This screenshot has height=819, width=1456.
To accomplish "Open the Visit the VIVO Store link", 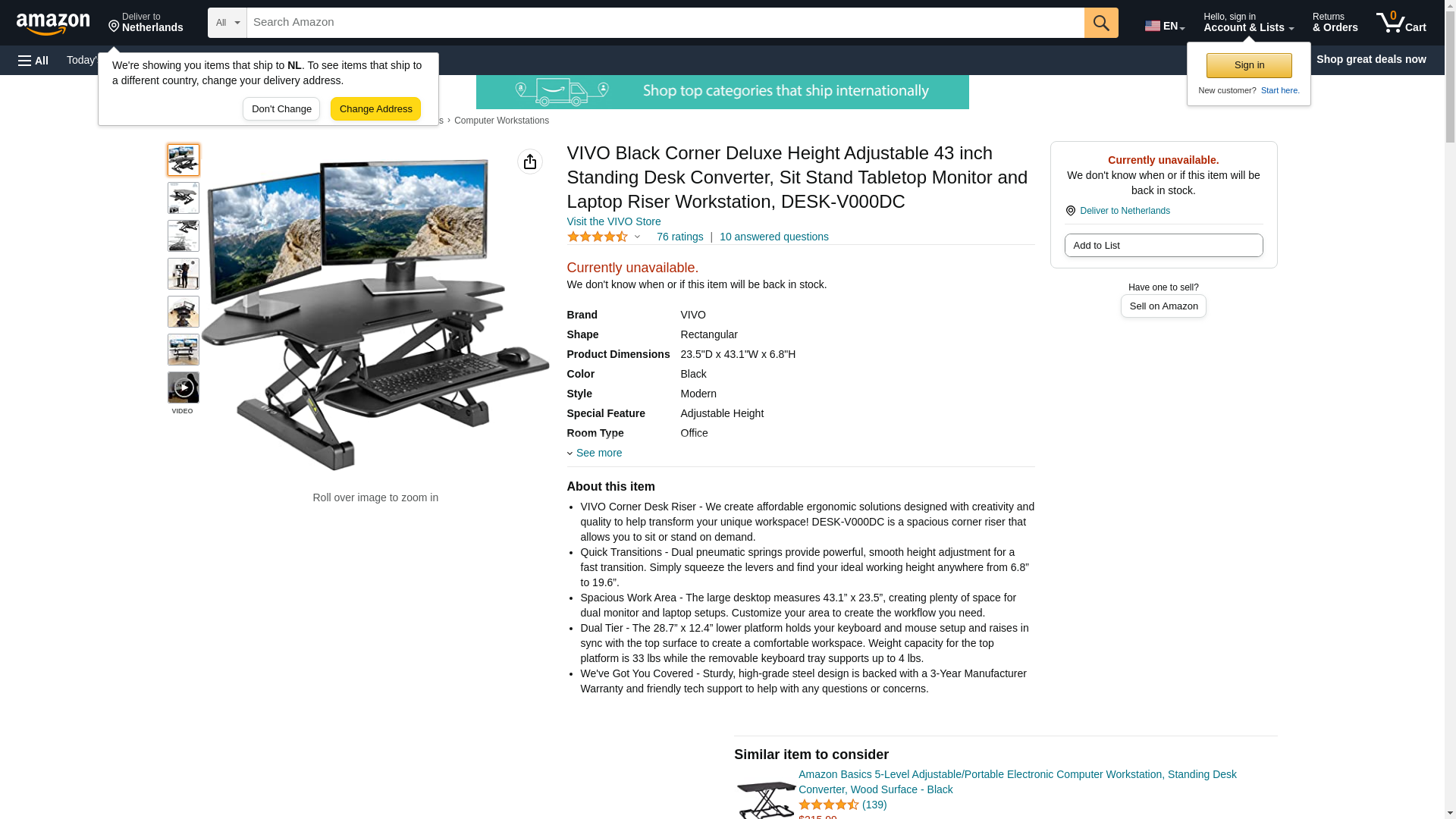I will pyautogui.click(x=613, y=221).
